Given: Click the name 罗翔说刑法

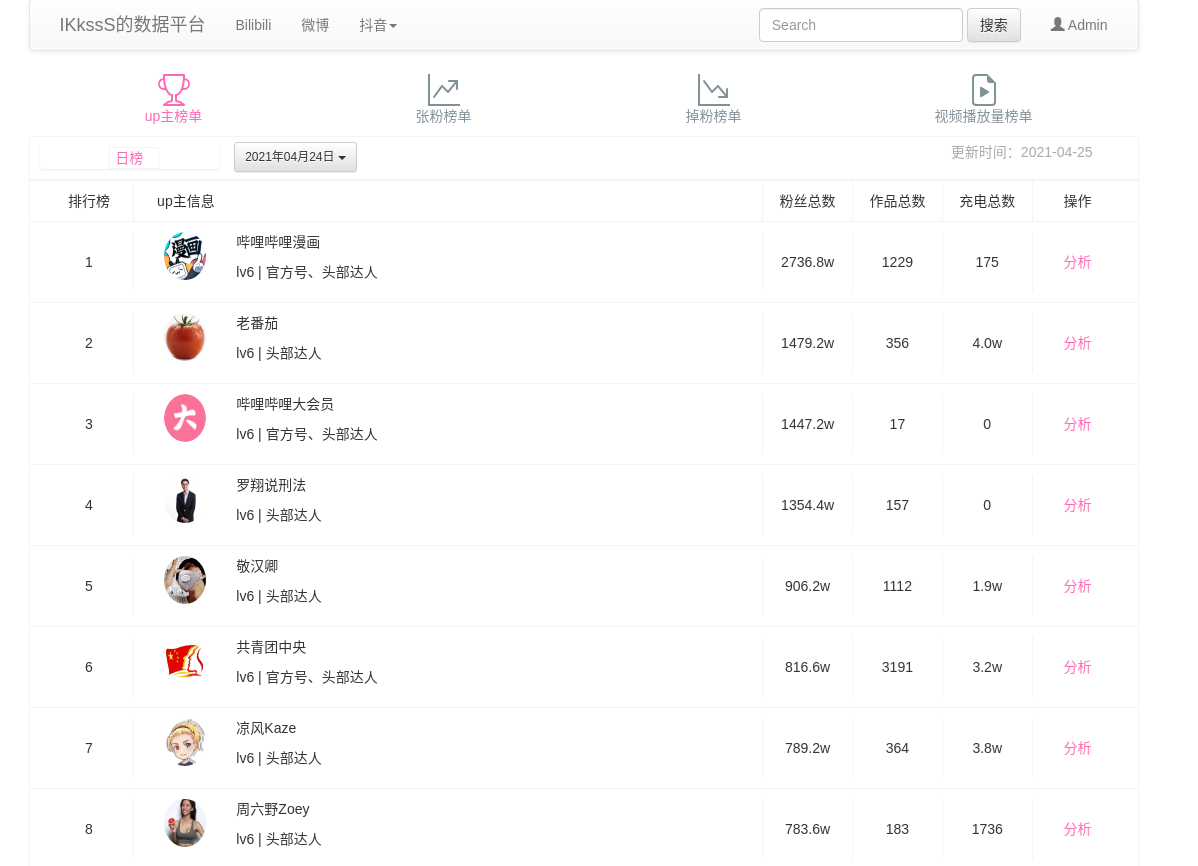Looking at the screenshot, I should 271,485.
